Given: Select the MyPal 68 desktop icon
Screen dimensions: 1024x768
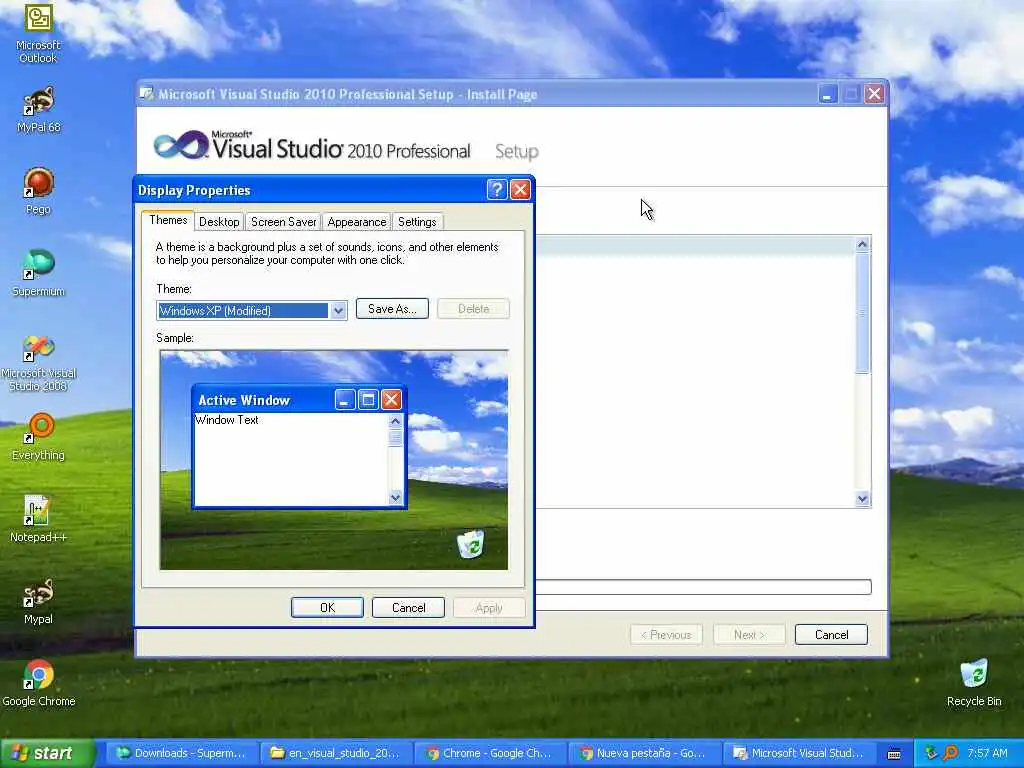Looking at the screenshot, I should (x=39, y=110).
